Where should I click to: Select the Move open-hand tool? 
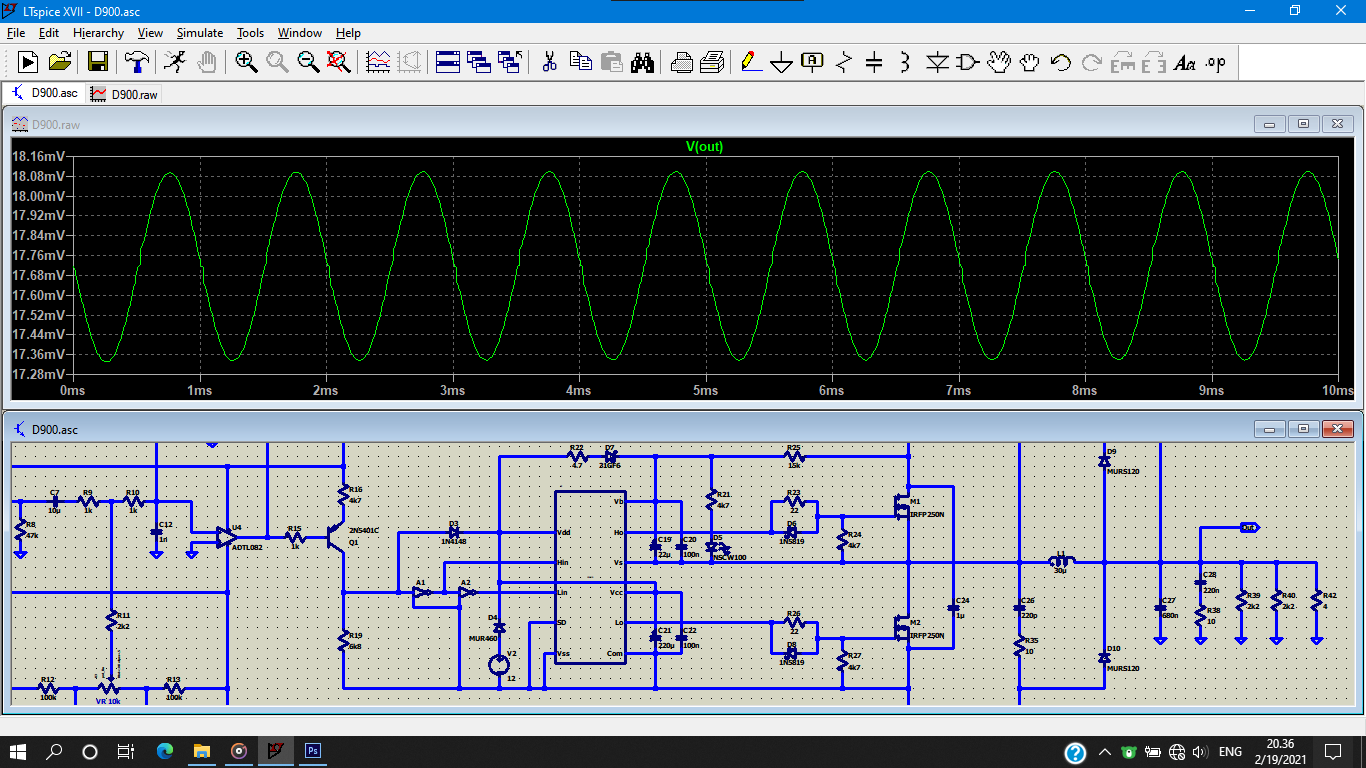(999, 62)
